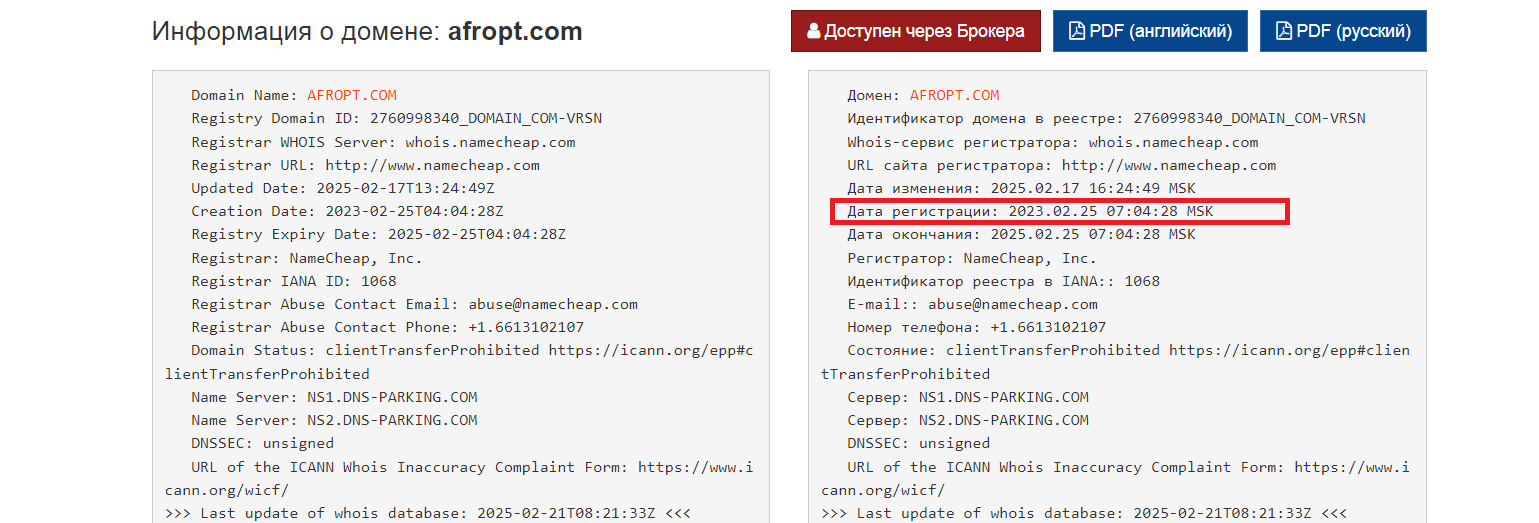The width and height of the screenshot is (1539, 523).
Task: Download the "PDF (английский)" report
Action: (1150, 31)
